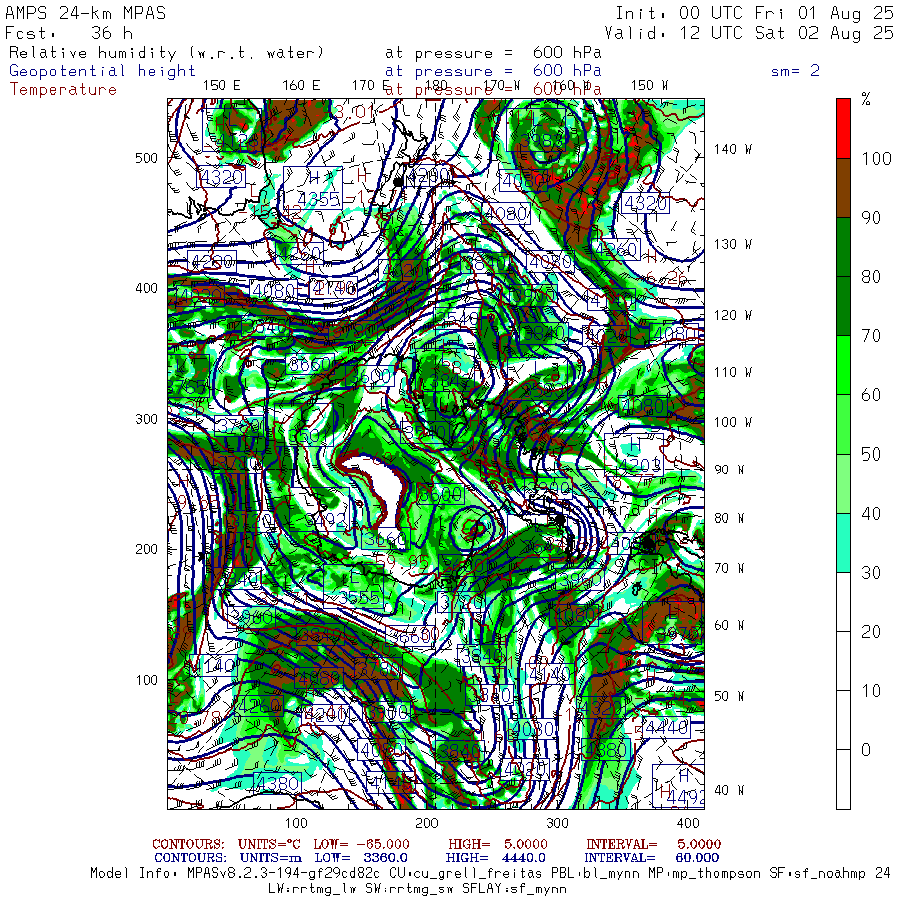The width and height of the screenshot is (900, 900).
Task: Click the '400' tick on the bottom axis
Action: click(x=688, y=823)
